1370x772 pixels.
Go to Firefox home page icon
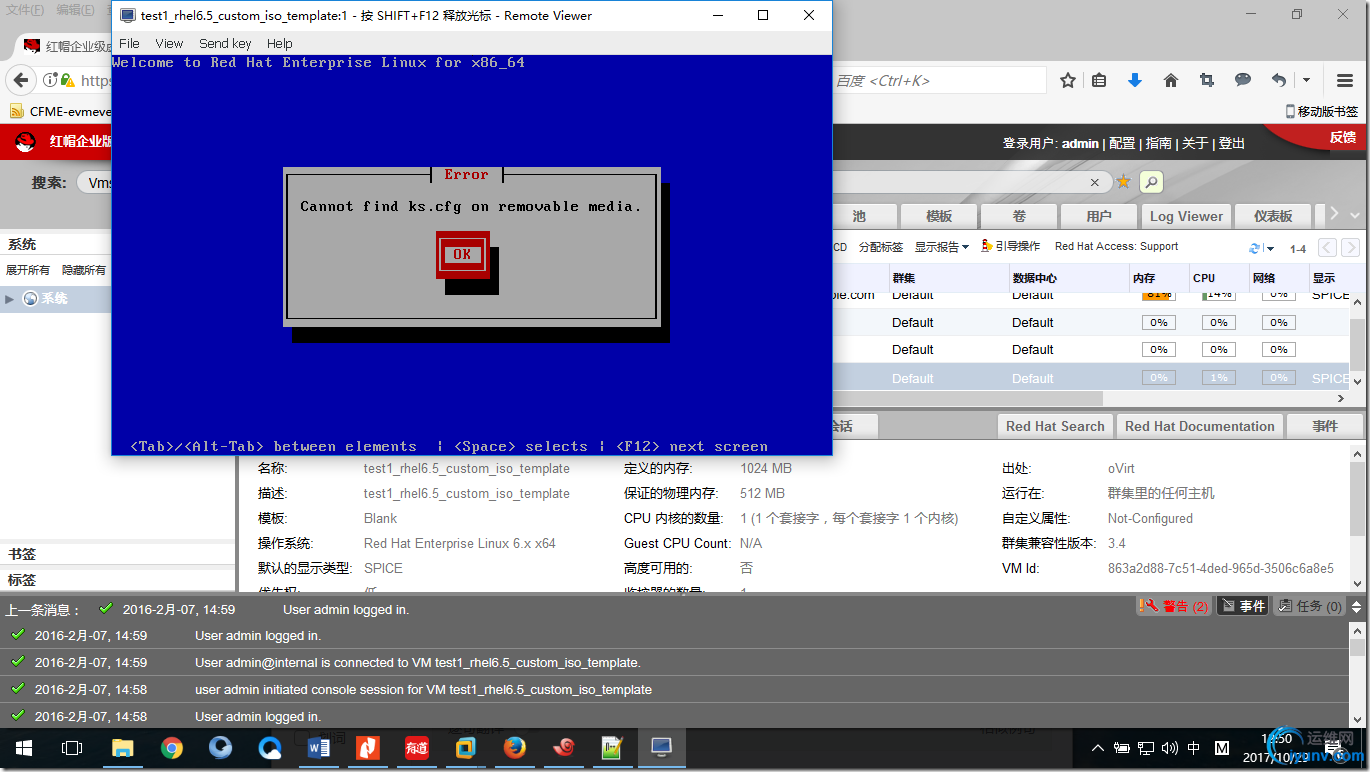[1171, 81]
